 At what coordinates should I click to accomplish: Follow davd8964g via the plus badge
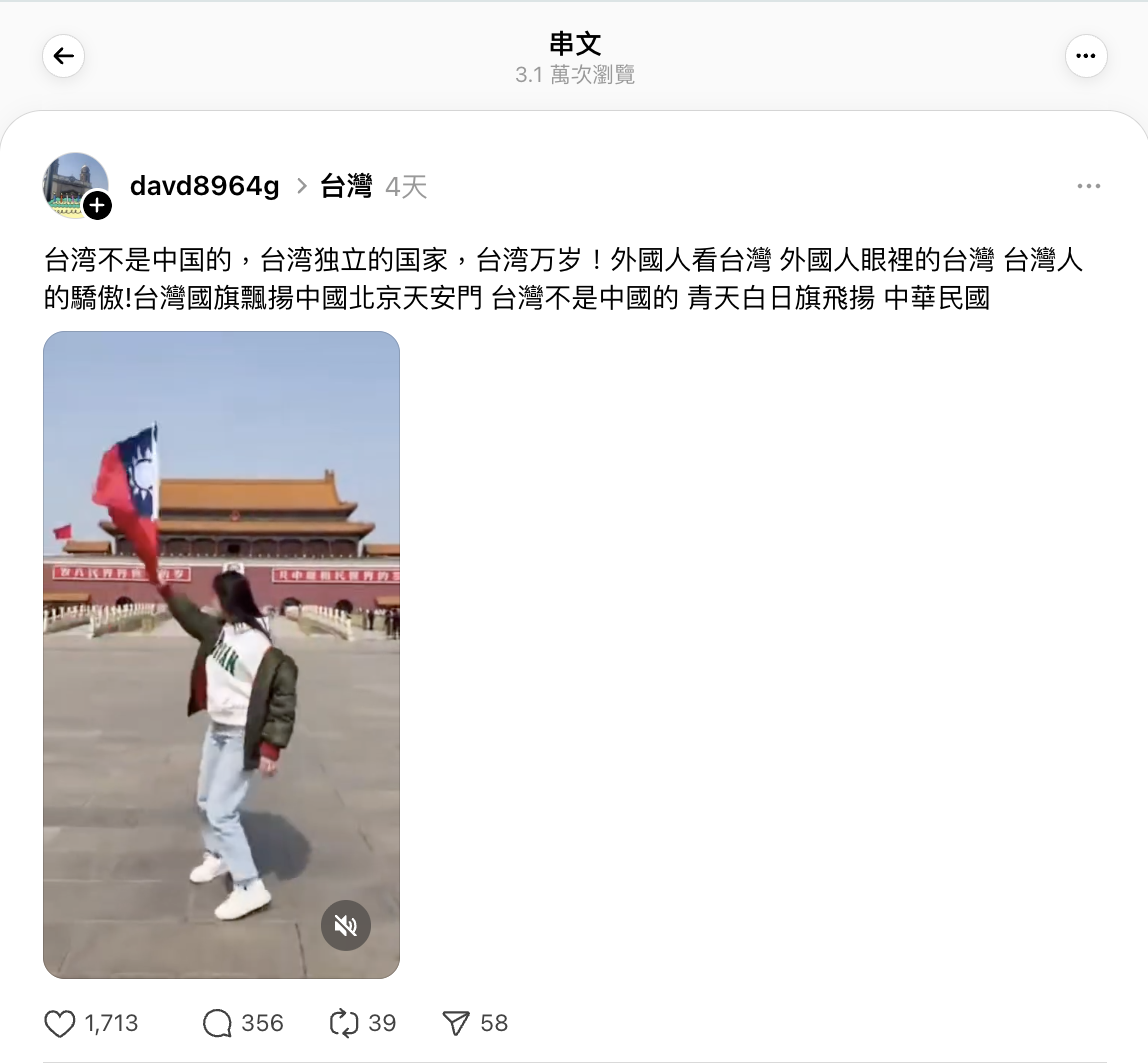pyautogui.click(x=97, y=206)
